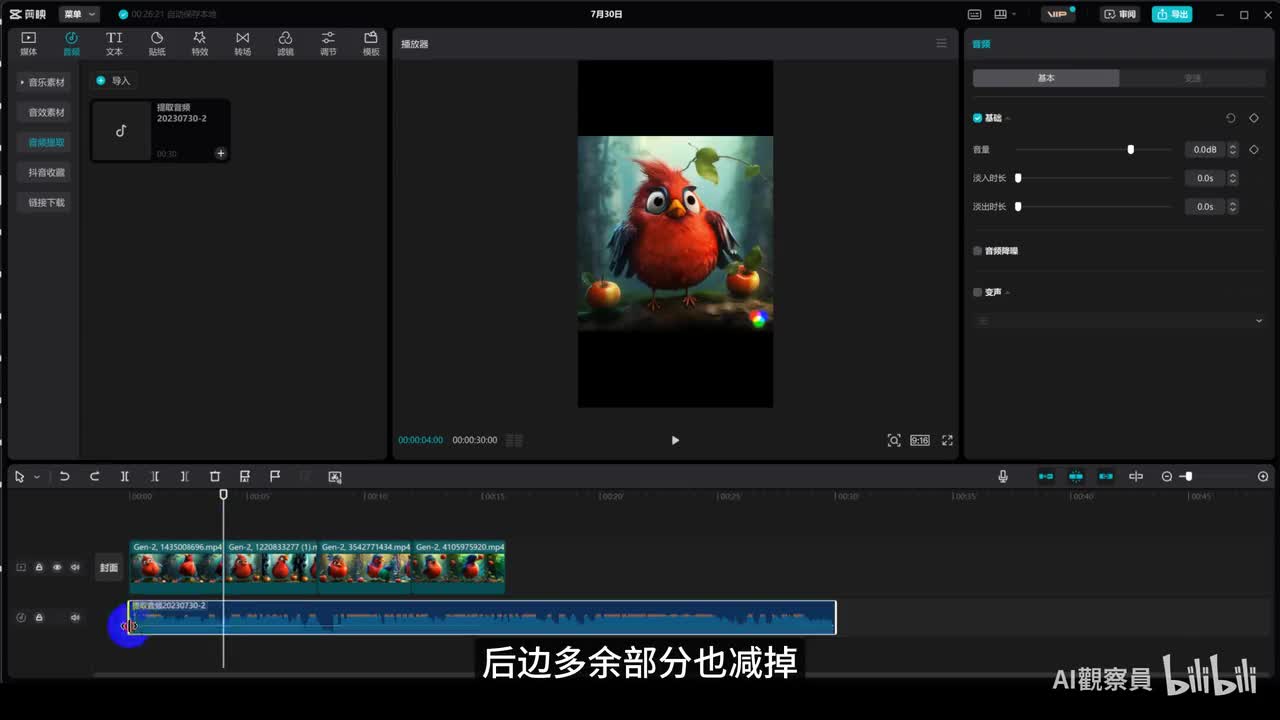
Task: Select the 音效素材 sidebar item
Action: (x=46, y=112)
